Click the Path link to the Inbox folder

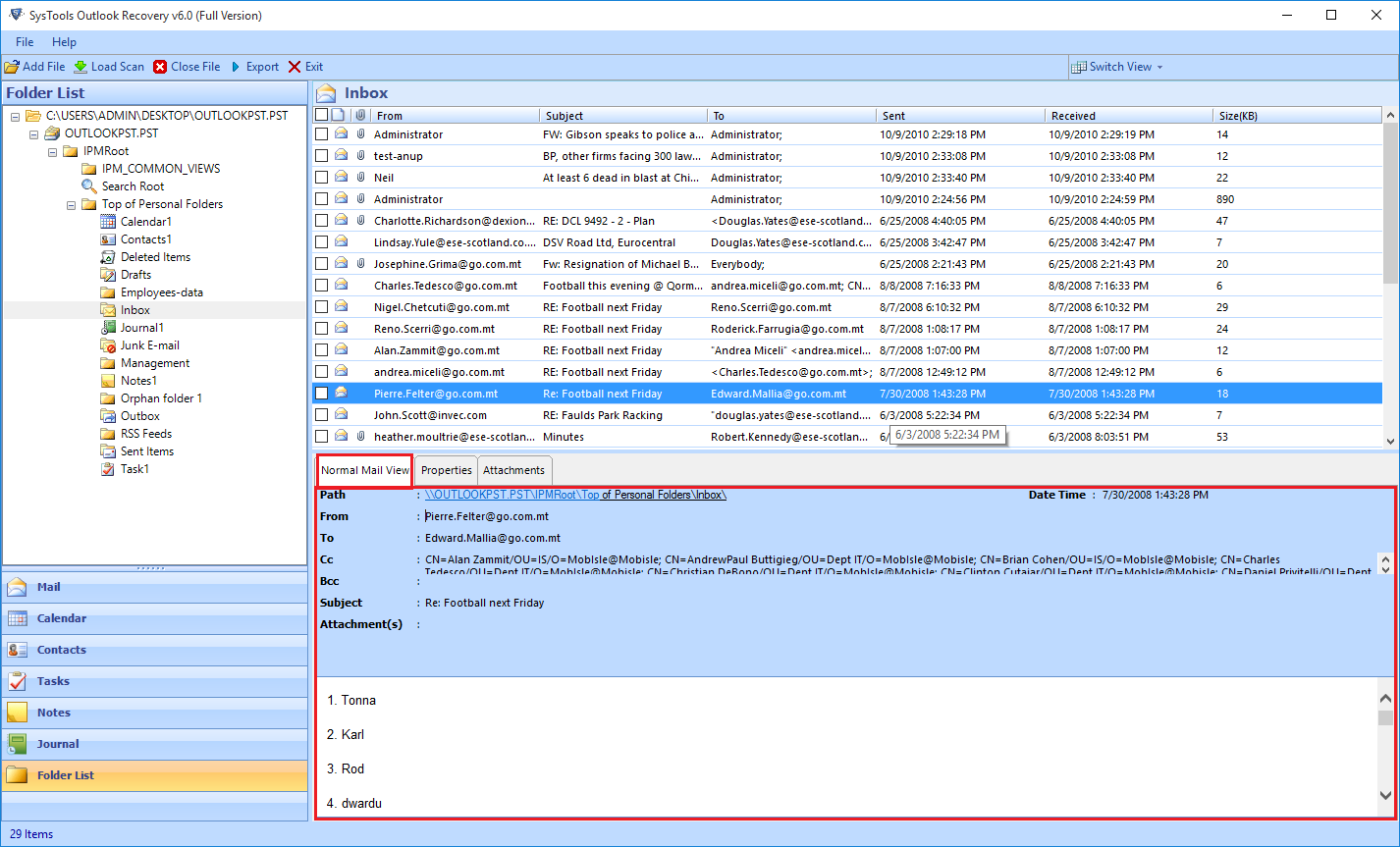click(x=575, y=495)
